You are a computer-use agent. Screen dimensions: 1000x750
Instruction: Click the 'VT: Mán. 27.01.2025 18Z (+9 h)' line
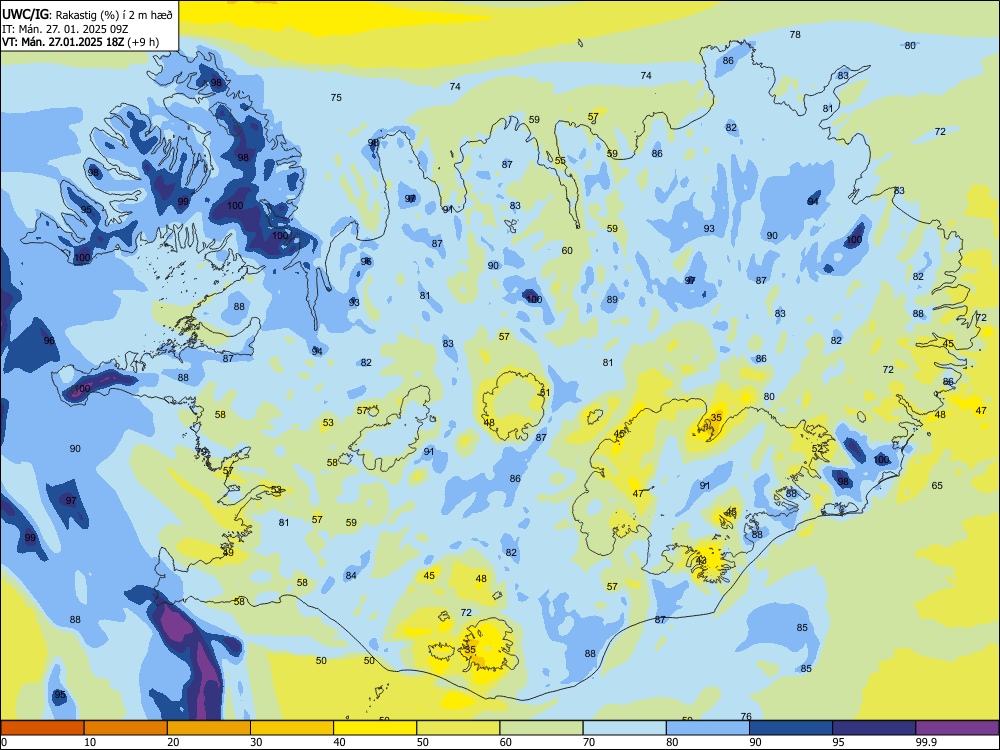click(x=80, y=42)
